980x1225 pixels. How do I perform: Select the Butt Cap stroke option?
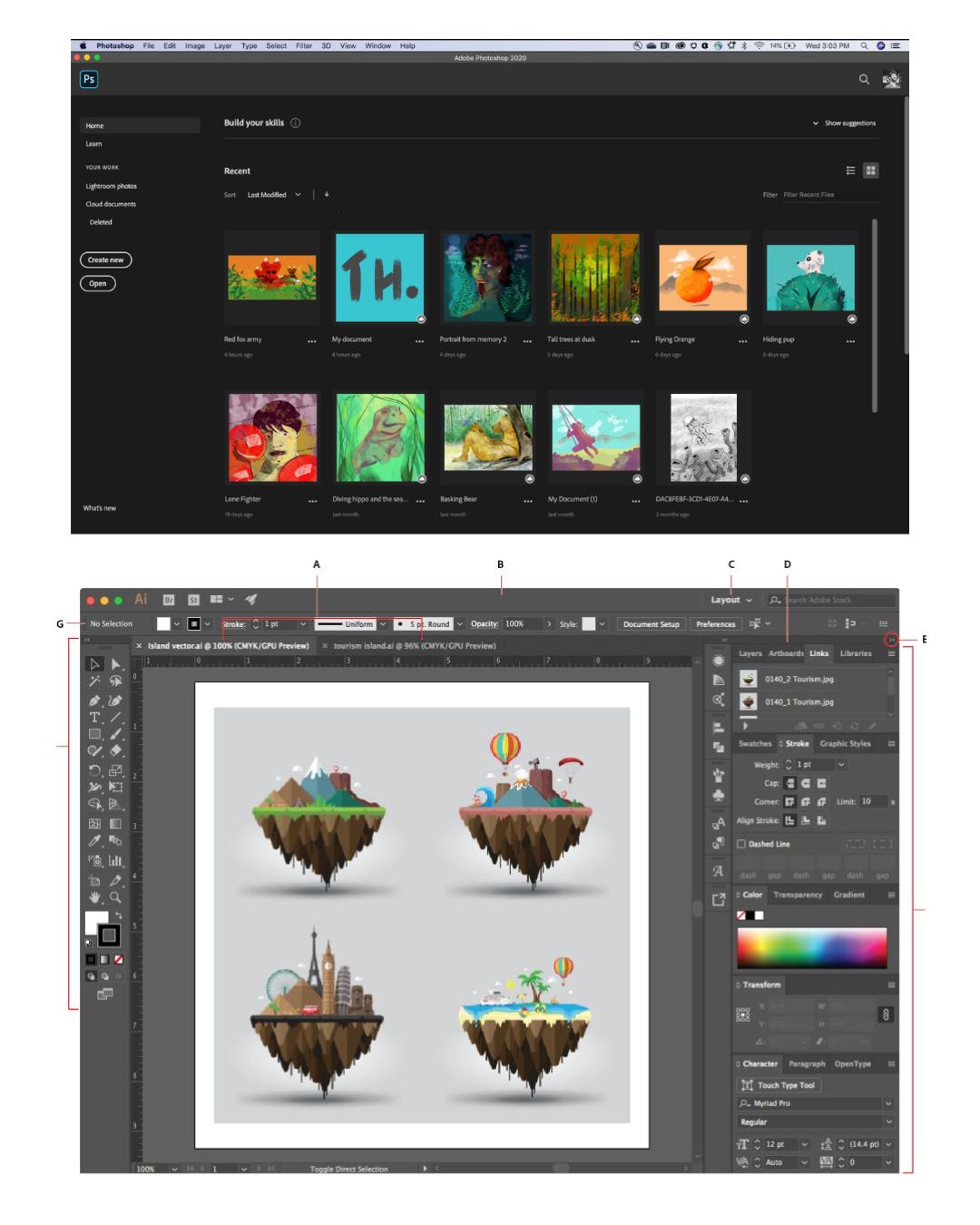[x=789, y=783]
